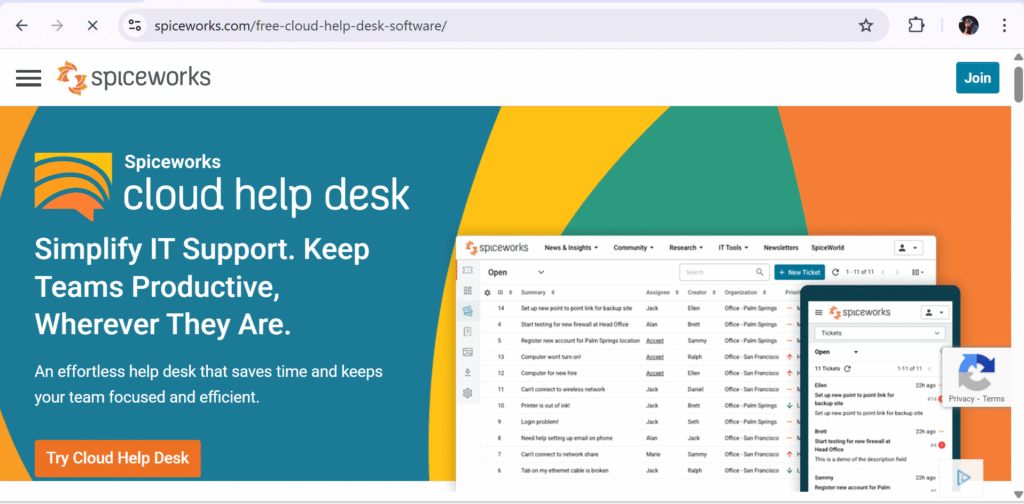
Task: Click the Accept link for ticket 5
Action: click(x=655, y=341)
